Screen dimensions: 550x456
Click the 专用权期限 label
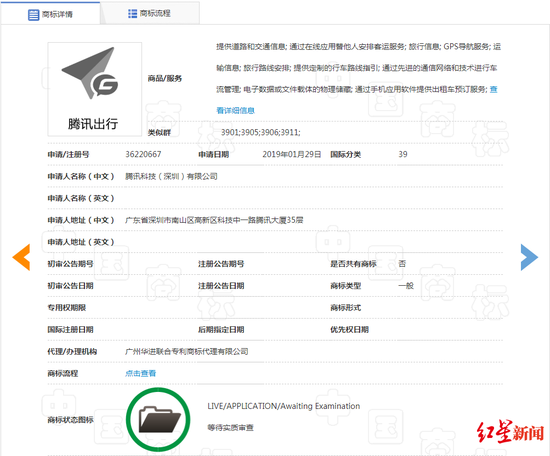click(67, 308)
